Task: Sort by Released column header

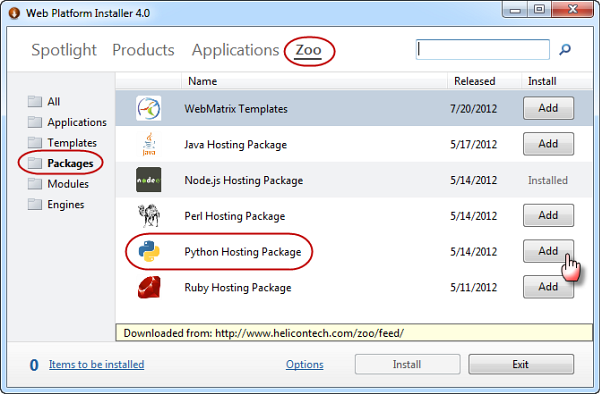Action: point(484,81)
